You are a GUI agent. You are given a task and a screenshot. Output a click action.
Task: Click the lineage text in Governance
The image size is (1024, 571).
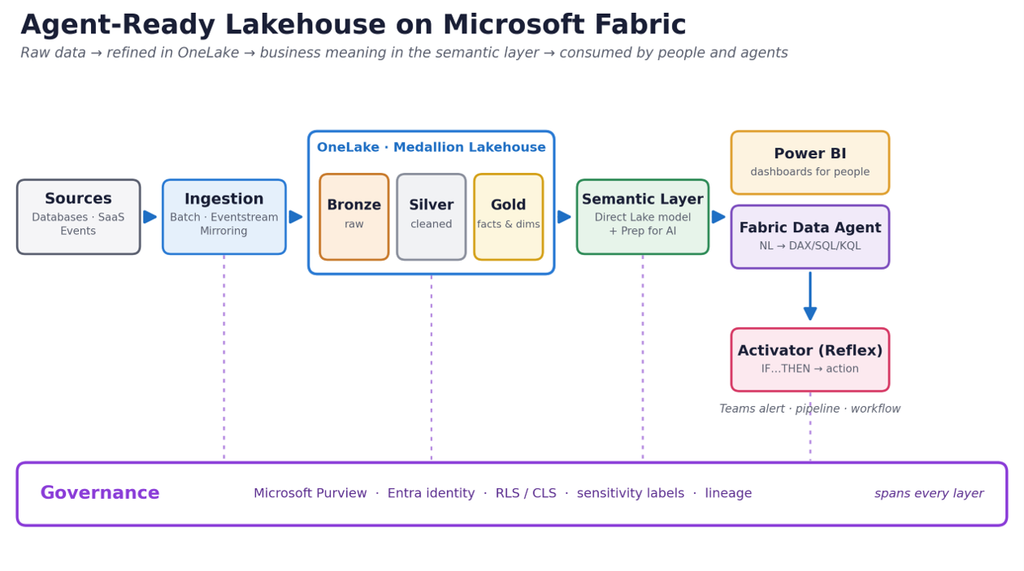(x=728, y=493)
